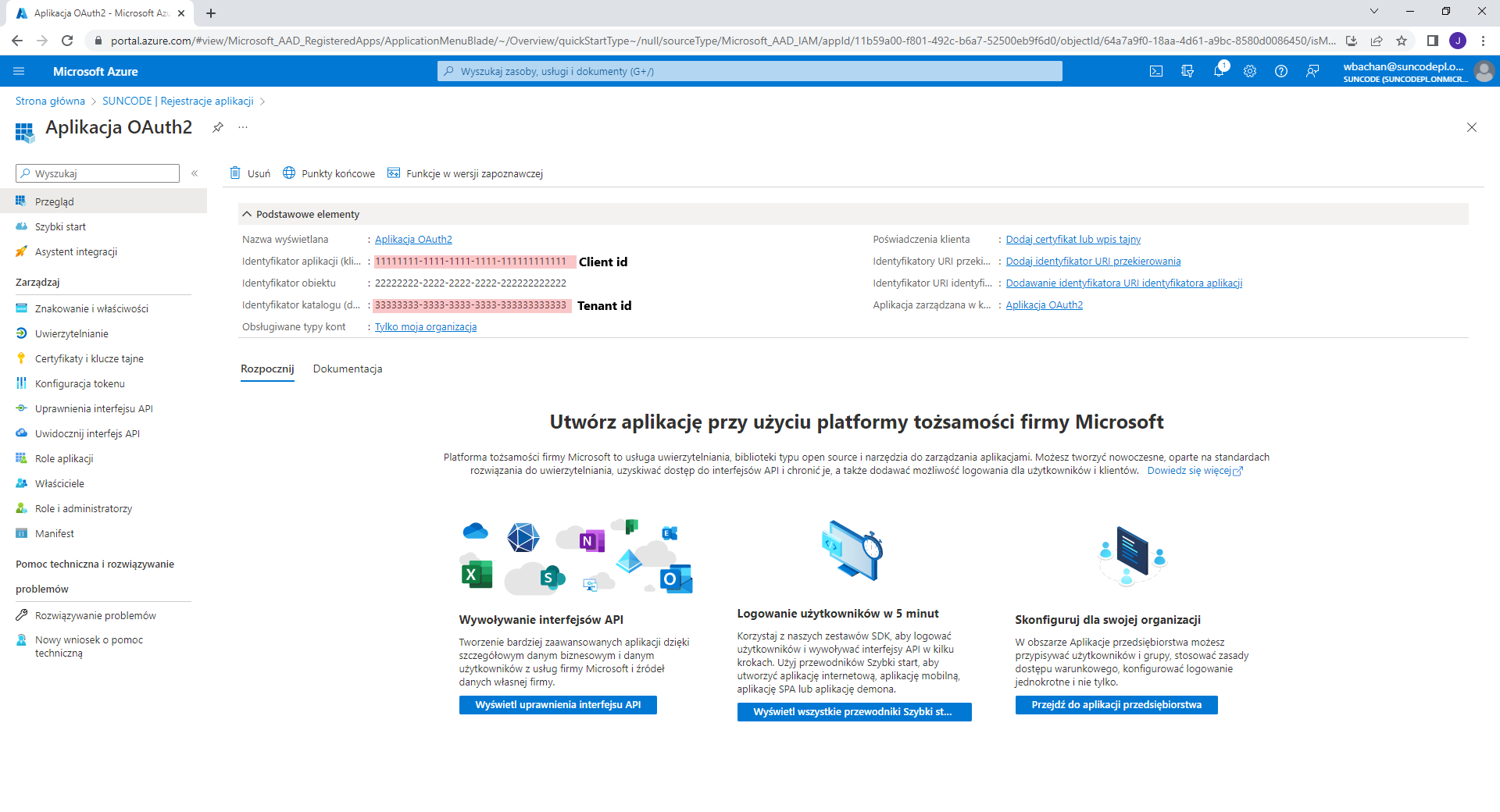Open the managed application Aplikacja OAuth2 link
1500x812 pixels.
1044,305
